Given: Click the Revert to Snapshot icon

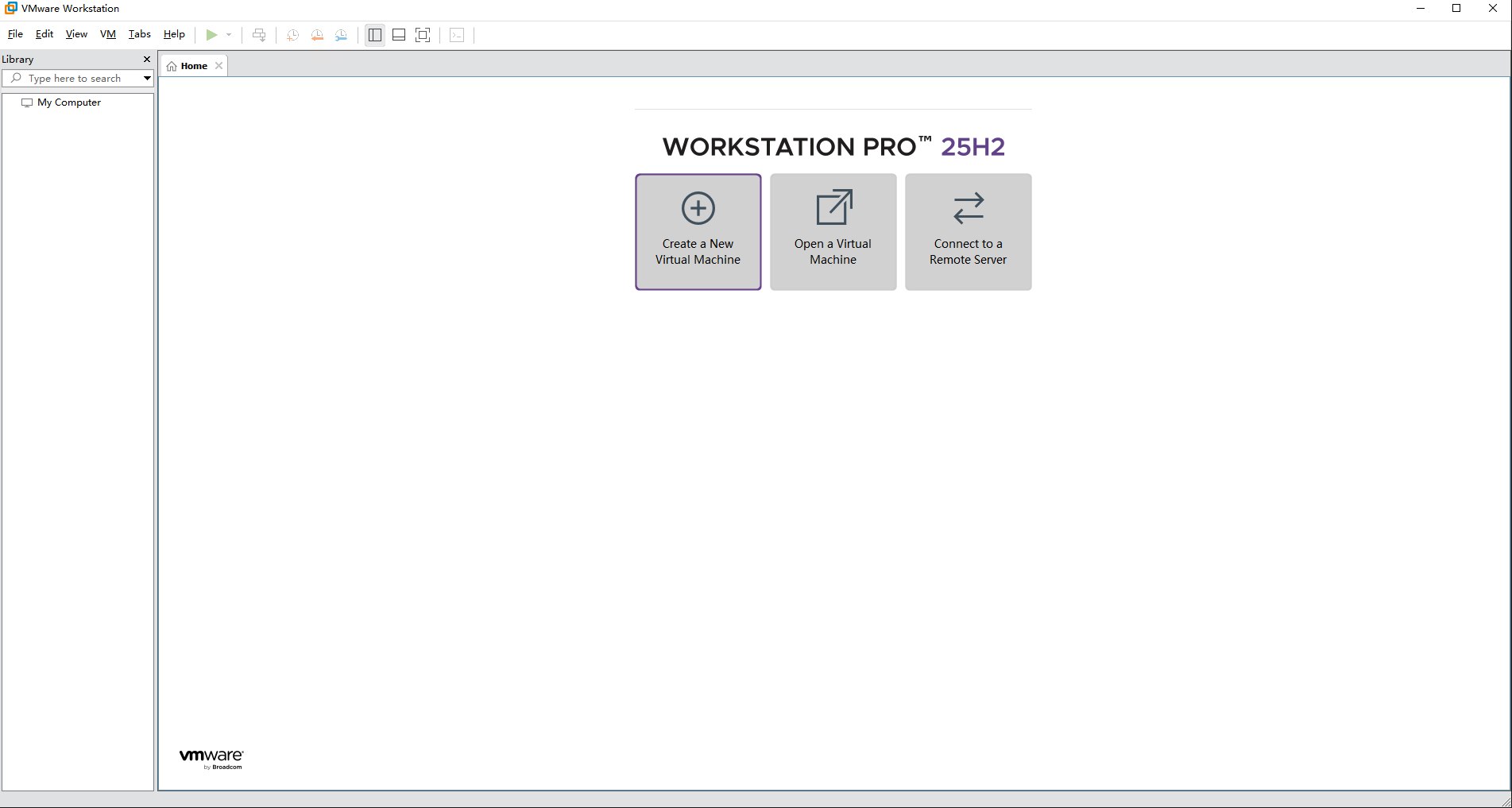Looking at the screenshot, I should pyautogui.click(x=317, y=35).
